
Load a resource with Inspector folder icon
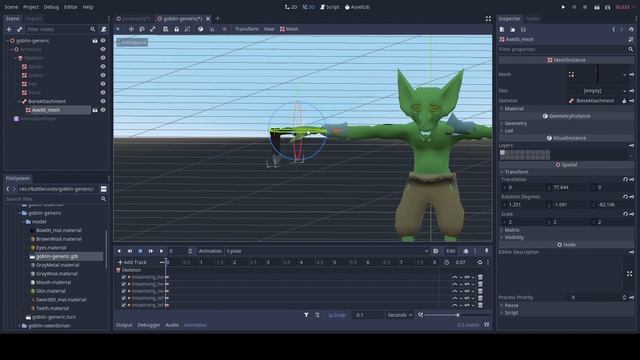click(x=513, y=29)
